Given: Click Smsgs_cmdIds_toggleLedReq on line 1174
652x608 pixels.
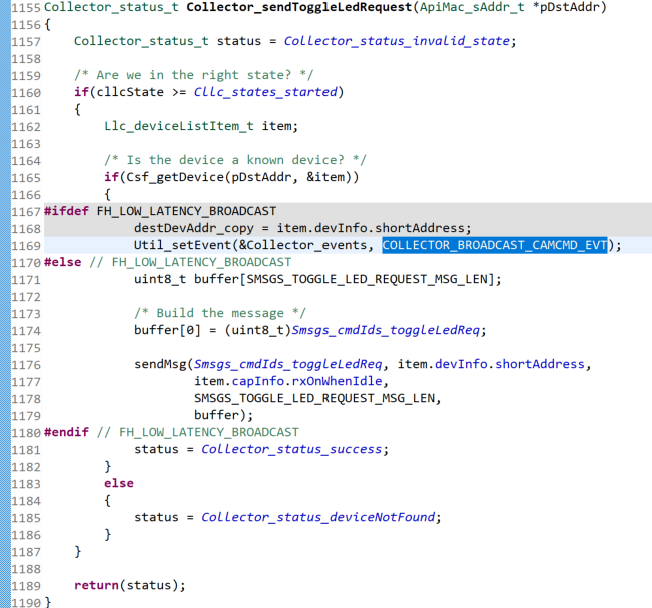Looking at the screenshot, I should (385, 330).
